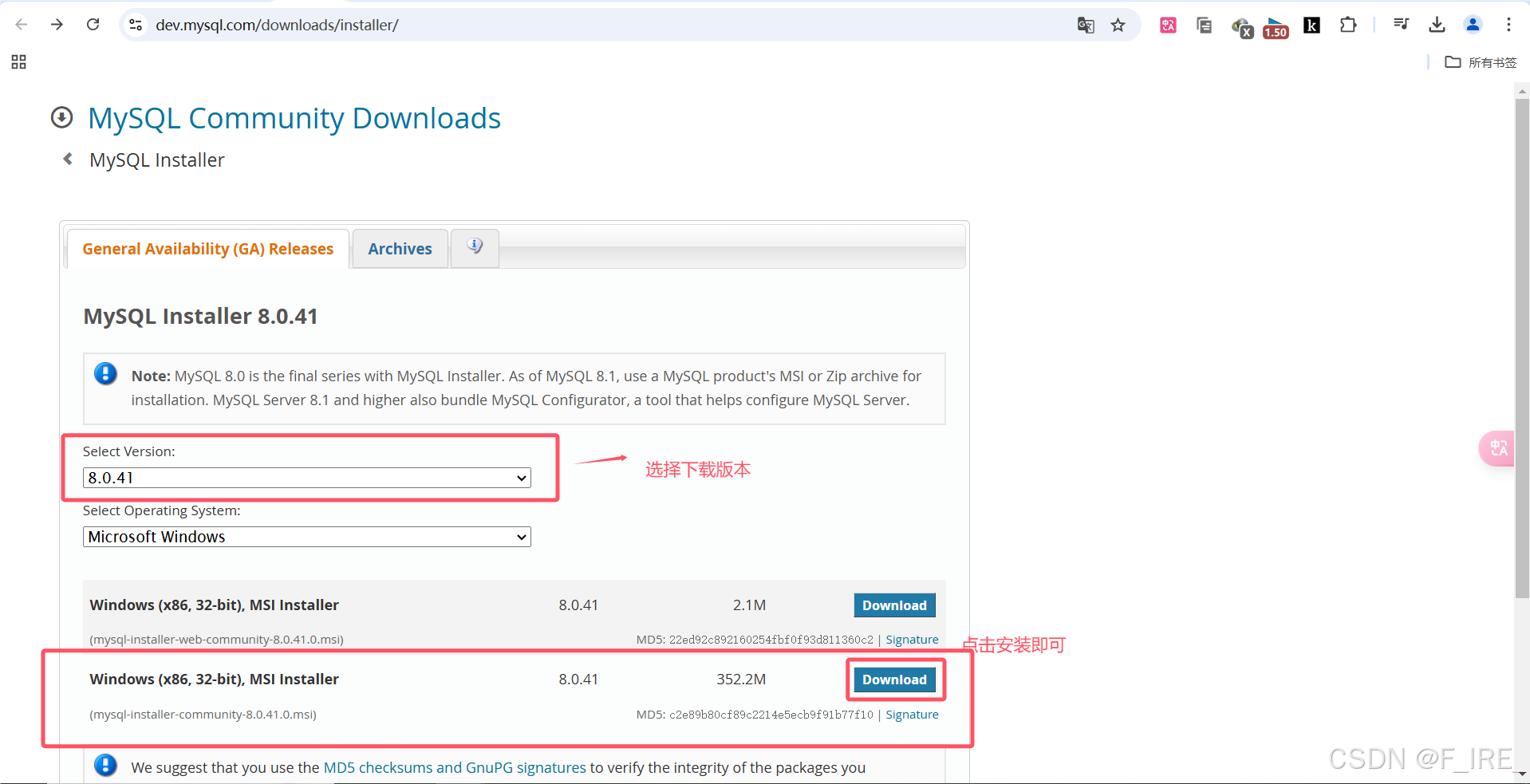
Task: Go back to the previous page
Action: (x=22, y=25)
